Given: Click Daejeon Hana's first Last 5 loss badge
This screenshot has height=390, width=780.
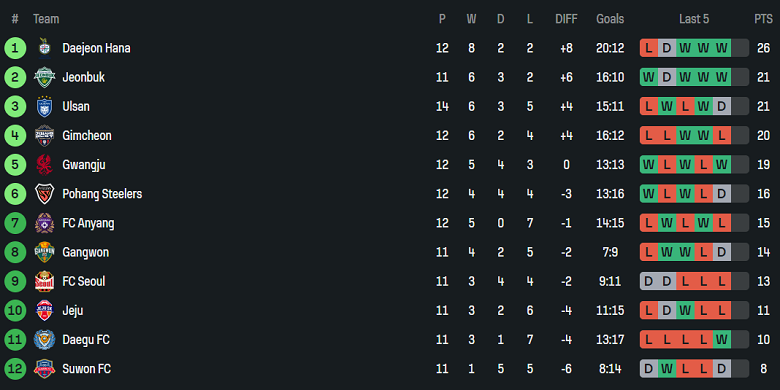Looking at the screenshot, I should coord(649,48).
